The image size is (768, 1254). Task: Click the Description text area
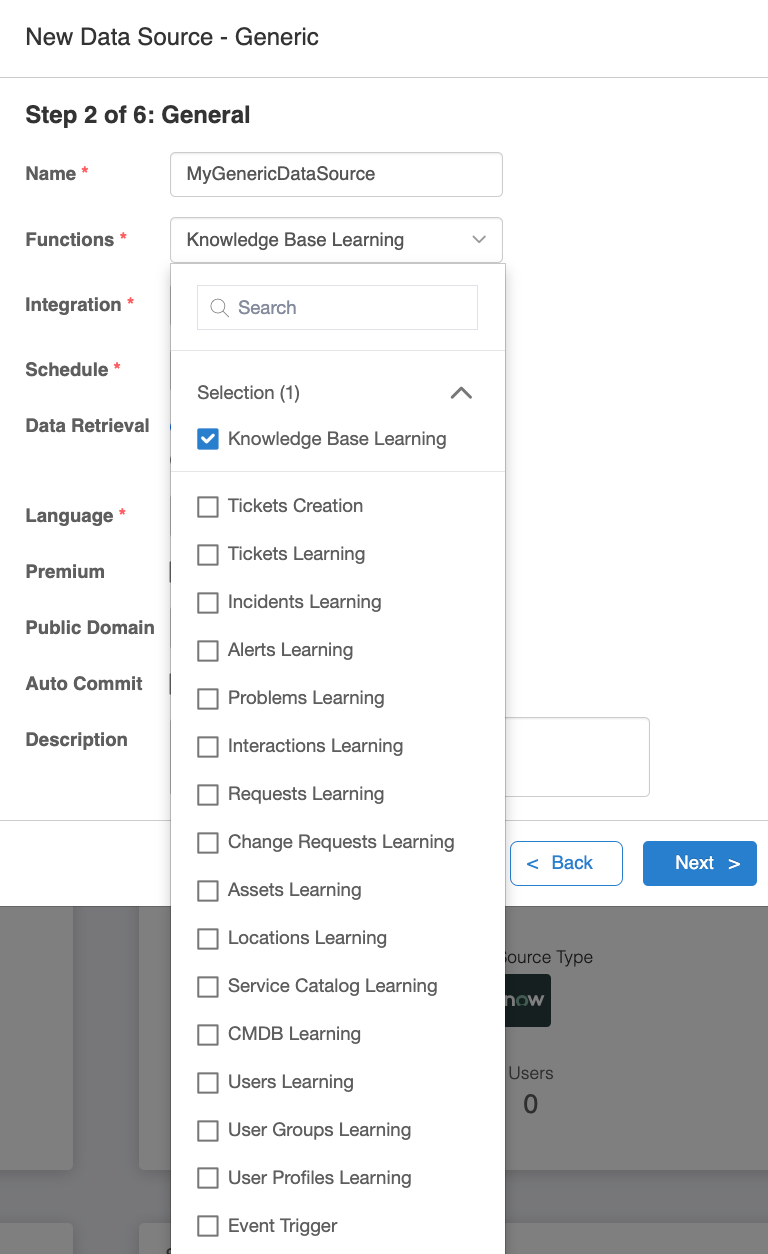(x=577, y=757)
